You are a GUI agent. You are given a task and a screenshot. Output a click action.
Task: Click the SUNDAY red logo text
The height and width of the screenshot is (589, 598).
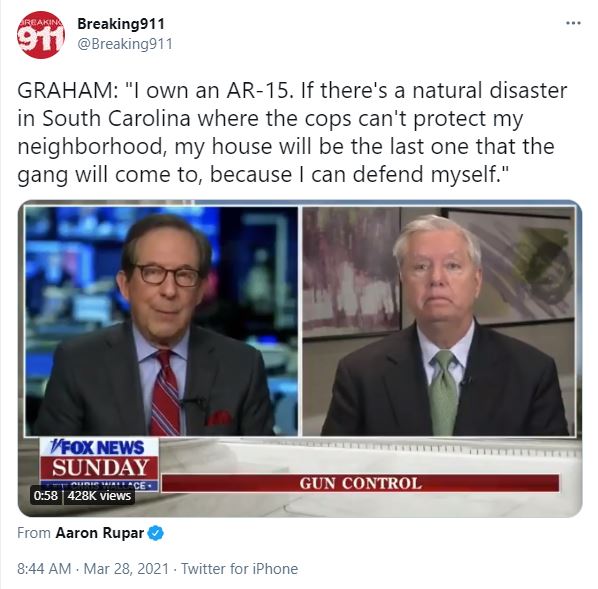point(100,468)
